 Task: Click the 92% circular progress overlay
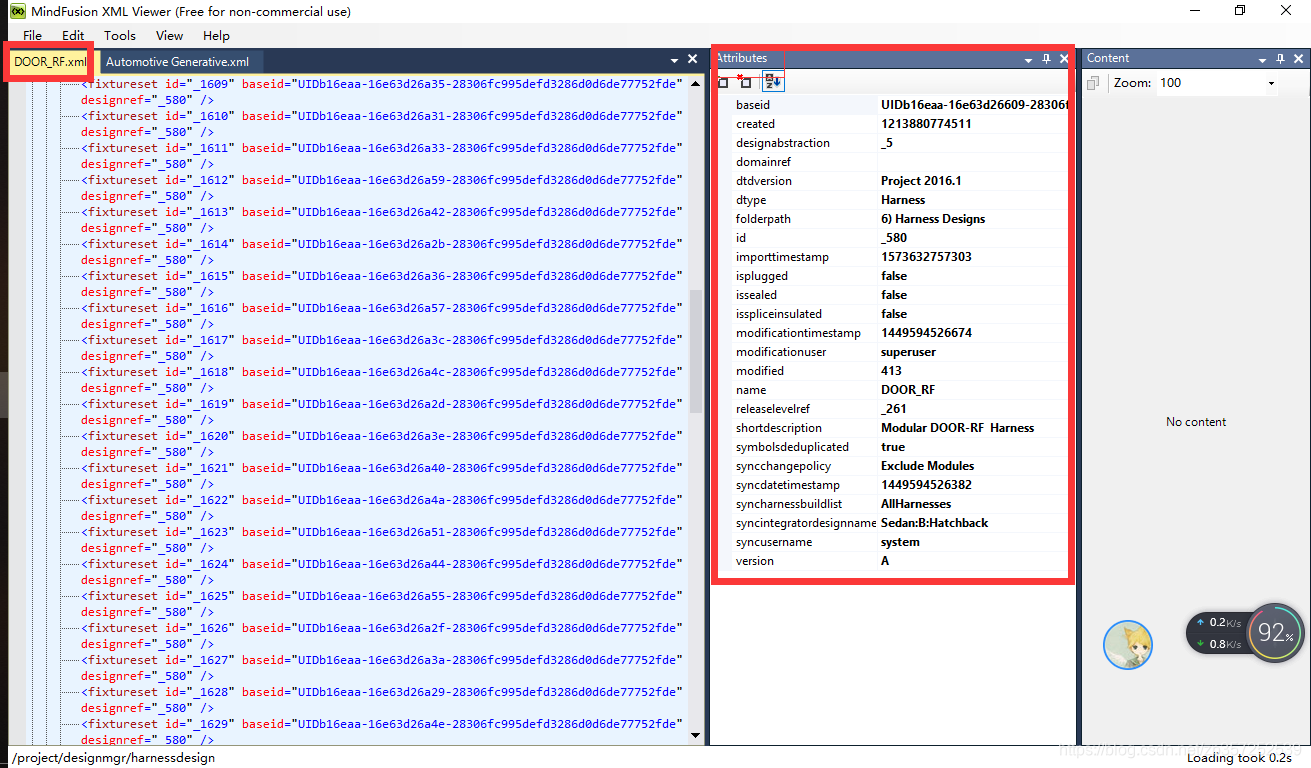click(x=1274, y=633)
